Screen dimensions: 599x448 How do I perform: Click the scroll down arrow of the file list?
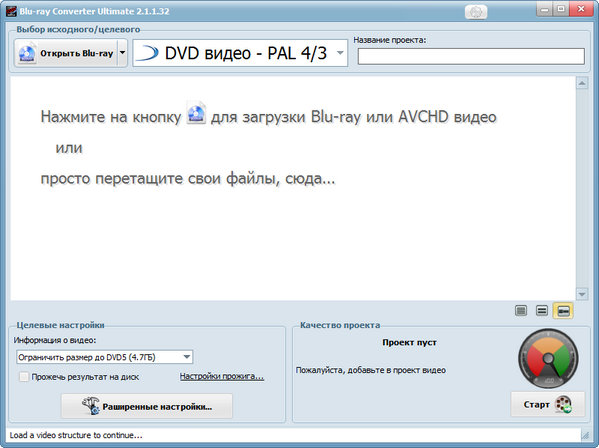click(582, 294)
